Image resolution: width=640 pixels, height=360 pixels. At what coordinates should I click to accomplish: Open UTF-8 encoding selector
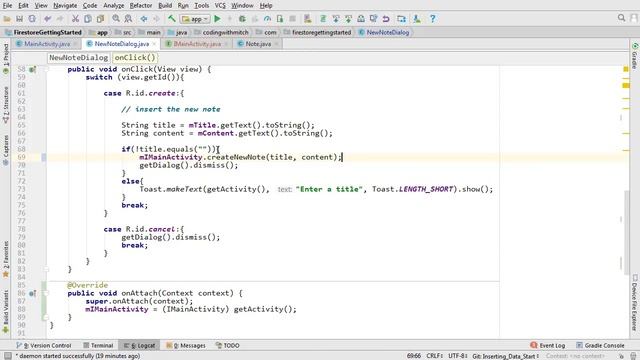pos(458,356)
